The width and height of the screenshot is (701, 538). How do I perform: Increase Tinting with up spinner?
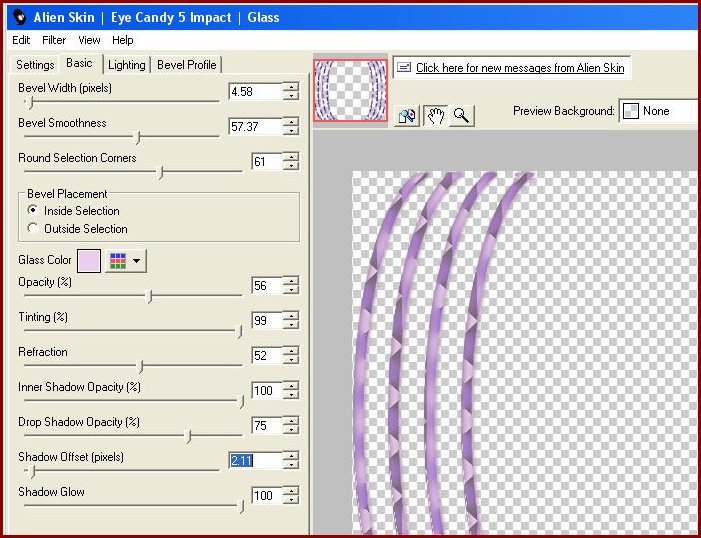coord(291,316)
